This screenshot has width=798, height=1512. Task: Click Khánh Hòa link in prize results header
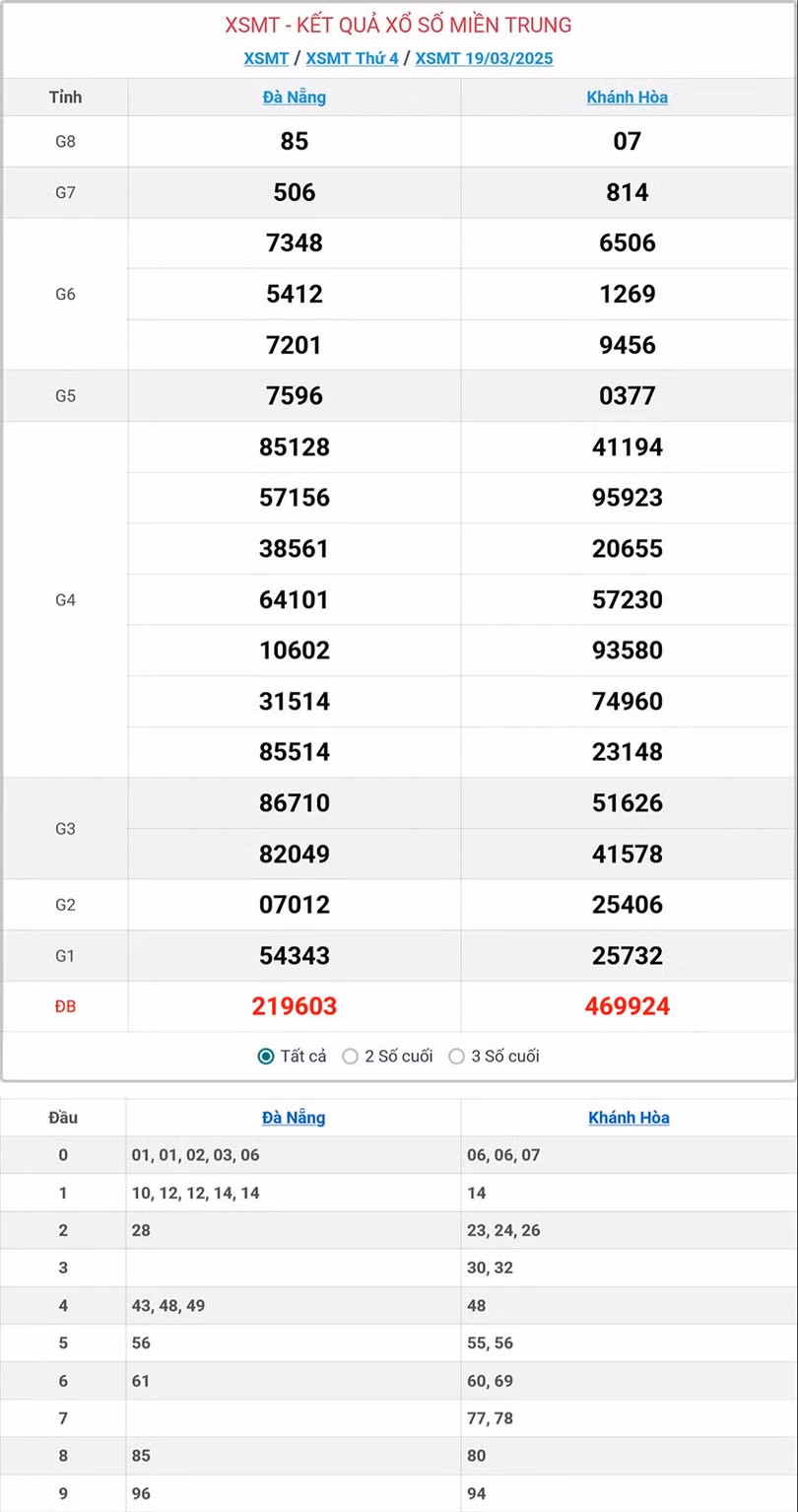point(628,98)
